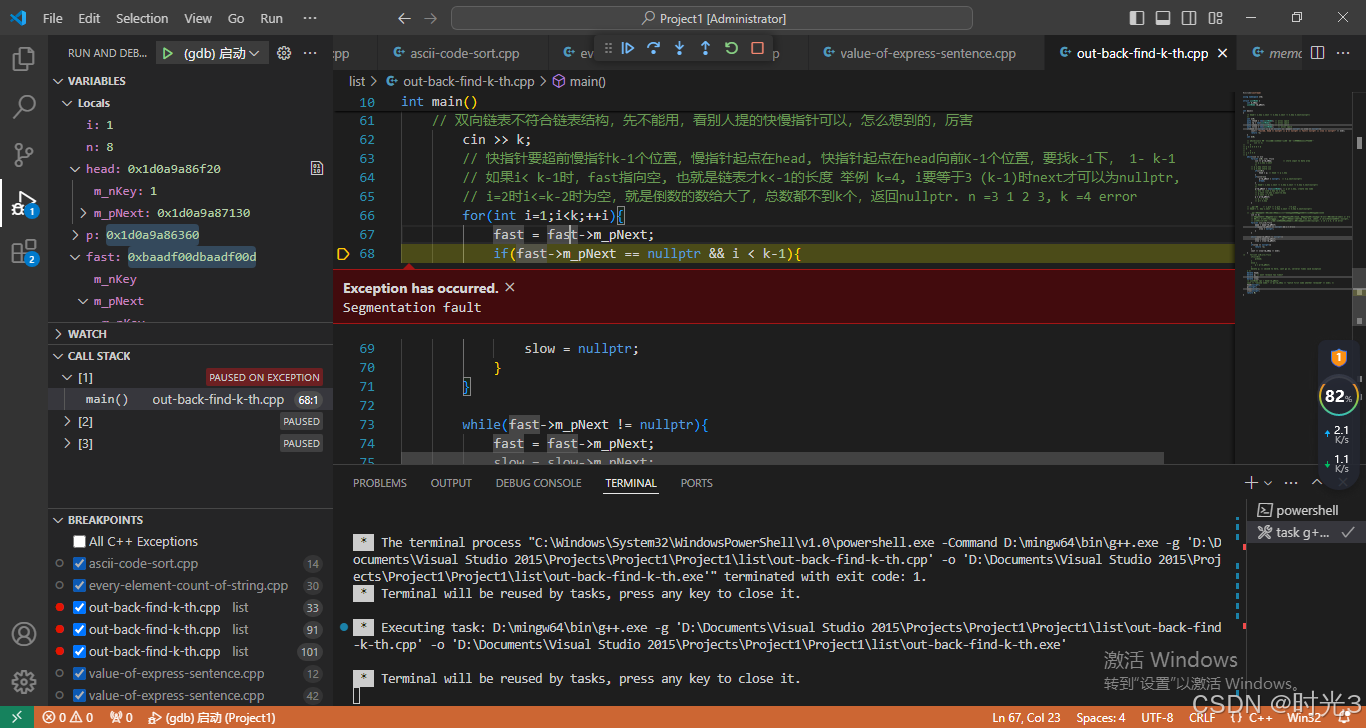
Task: Open the Explorer view in activity bar
Action: (x=24, y=59)
